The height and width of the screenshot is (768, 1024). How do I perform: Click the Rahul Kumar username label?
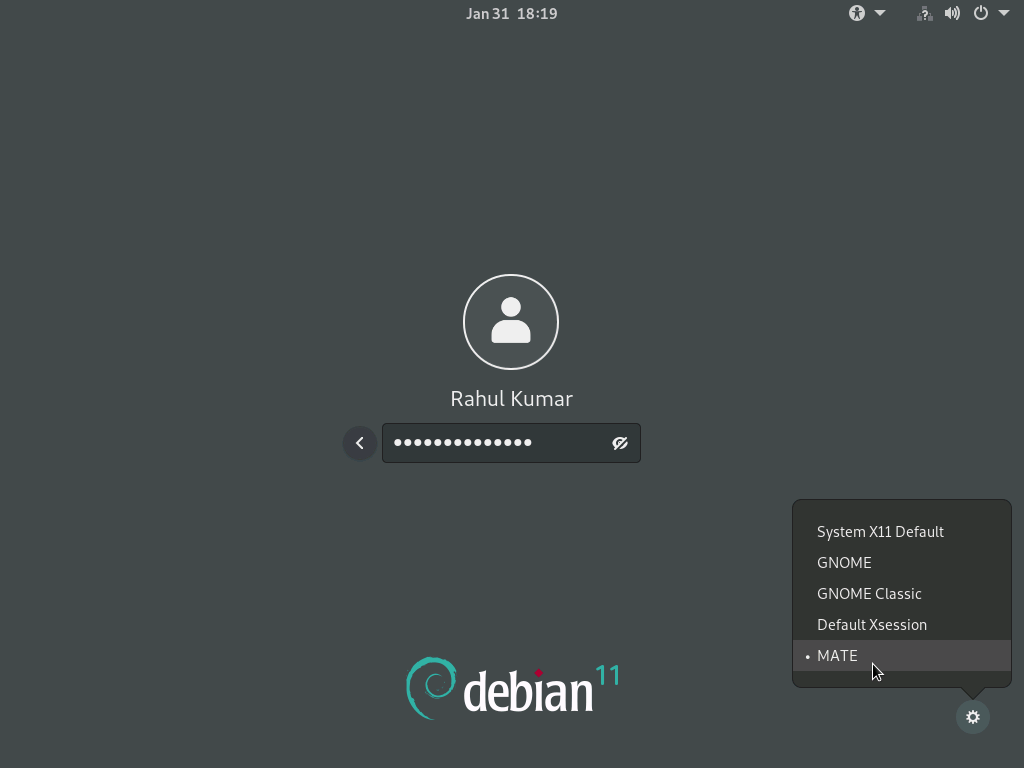point(511,398)
